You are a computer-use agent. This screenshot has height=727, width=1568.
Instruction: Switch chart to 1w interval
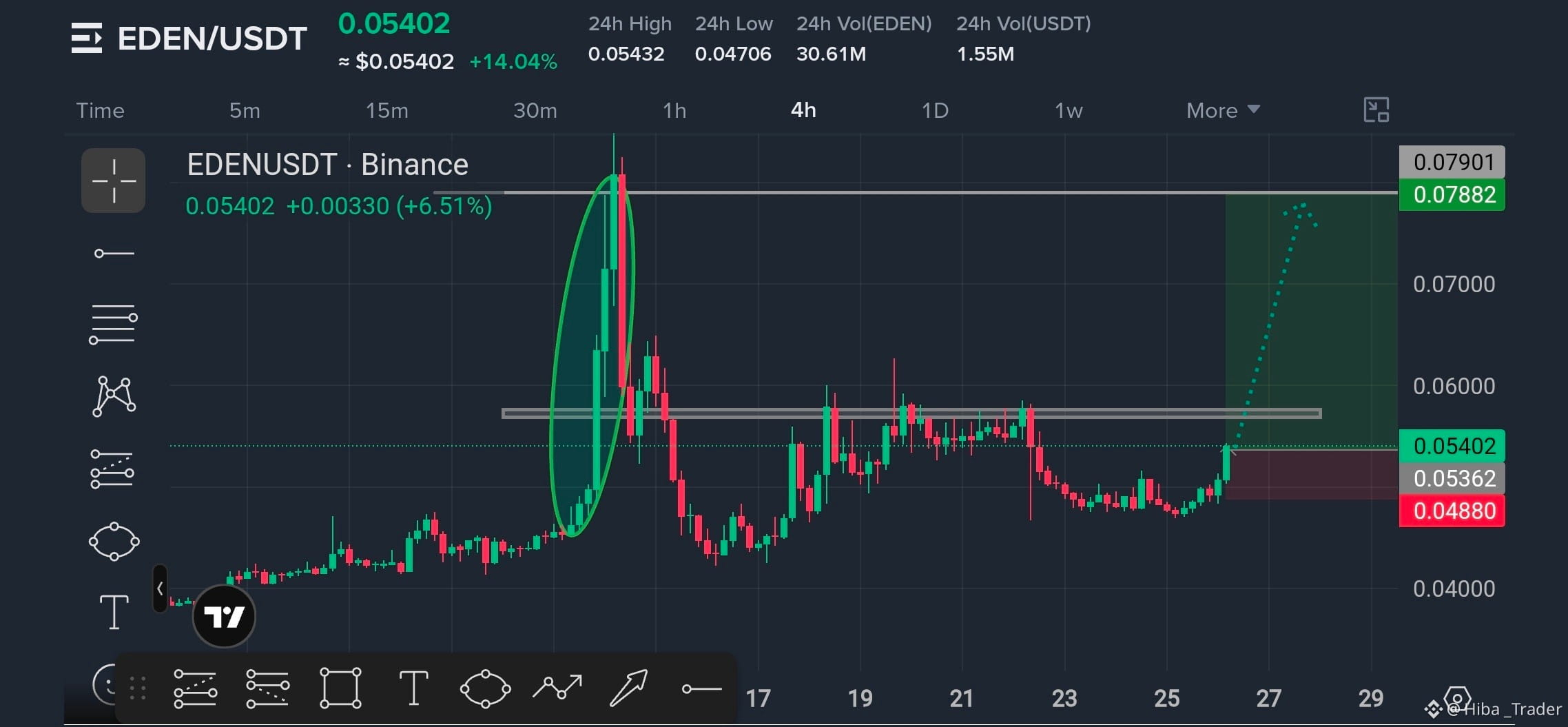point(1068,110)
